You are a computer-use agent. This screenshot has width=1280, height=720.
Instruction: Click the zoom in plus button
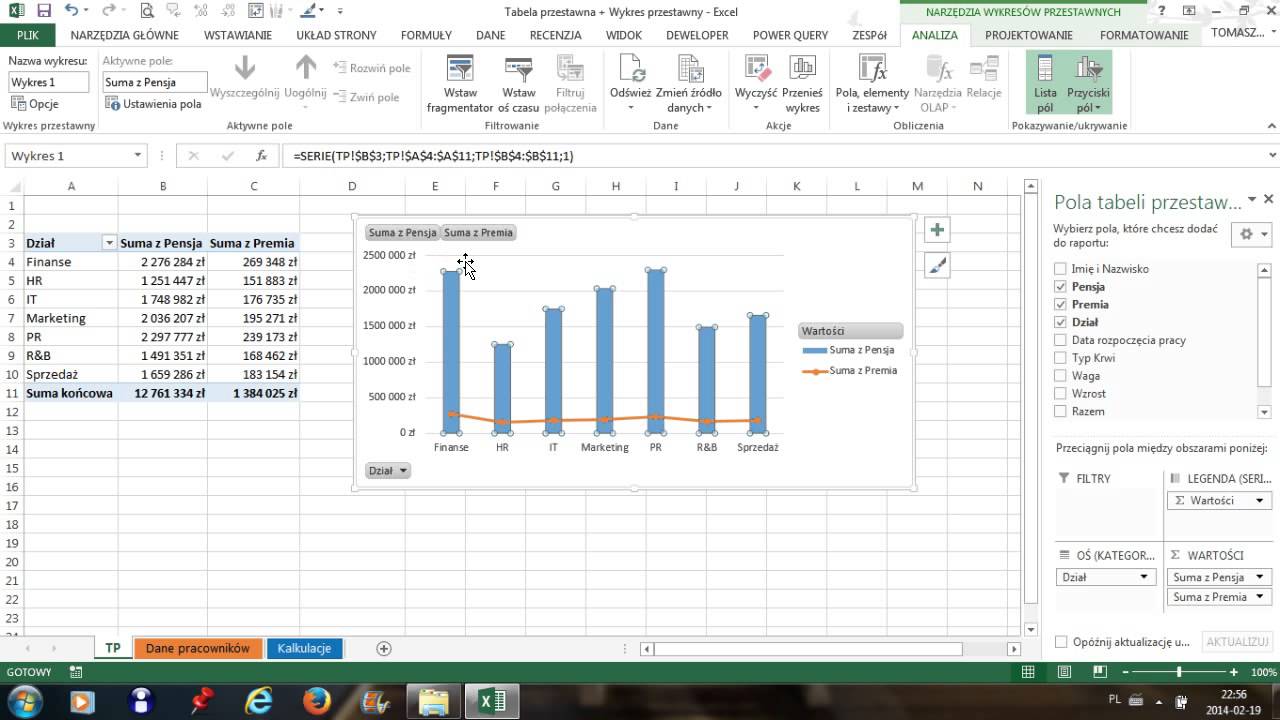[1235, 672]
